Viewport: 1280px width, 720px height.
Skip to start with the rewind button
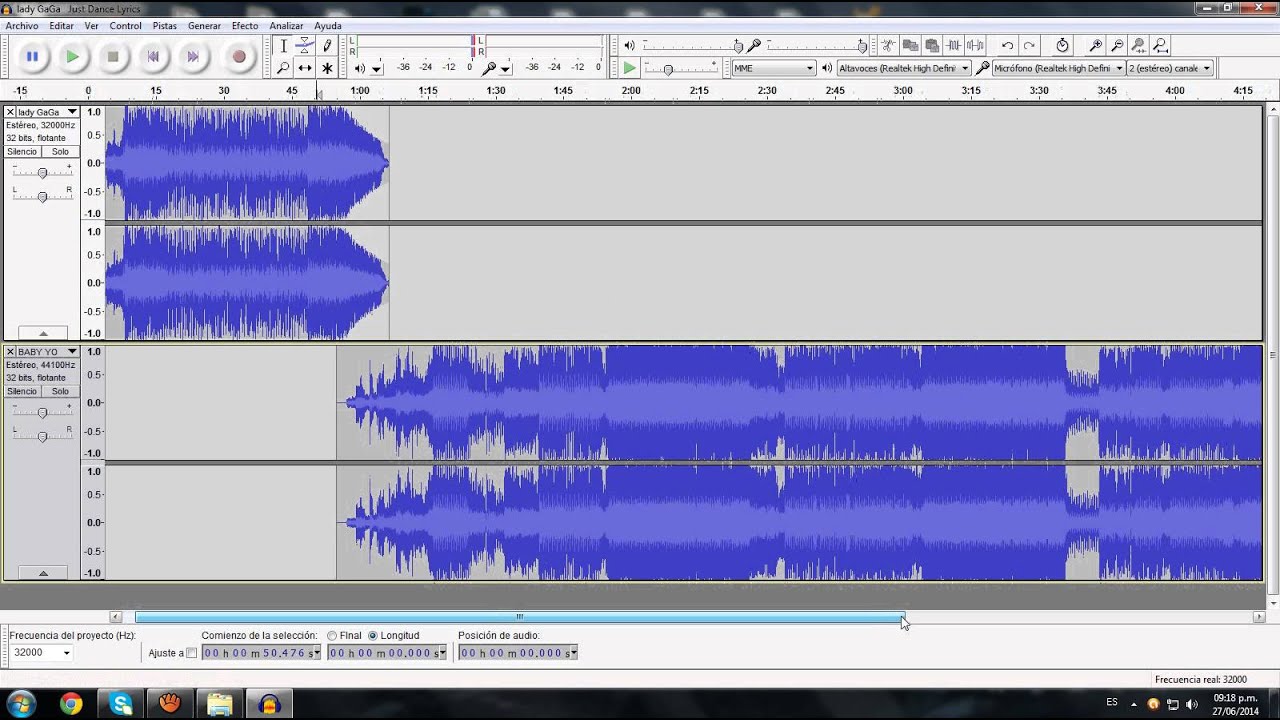tap(153, 57)
